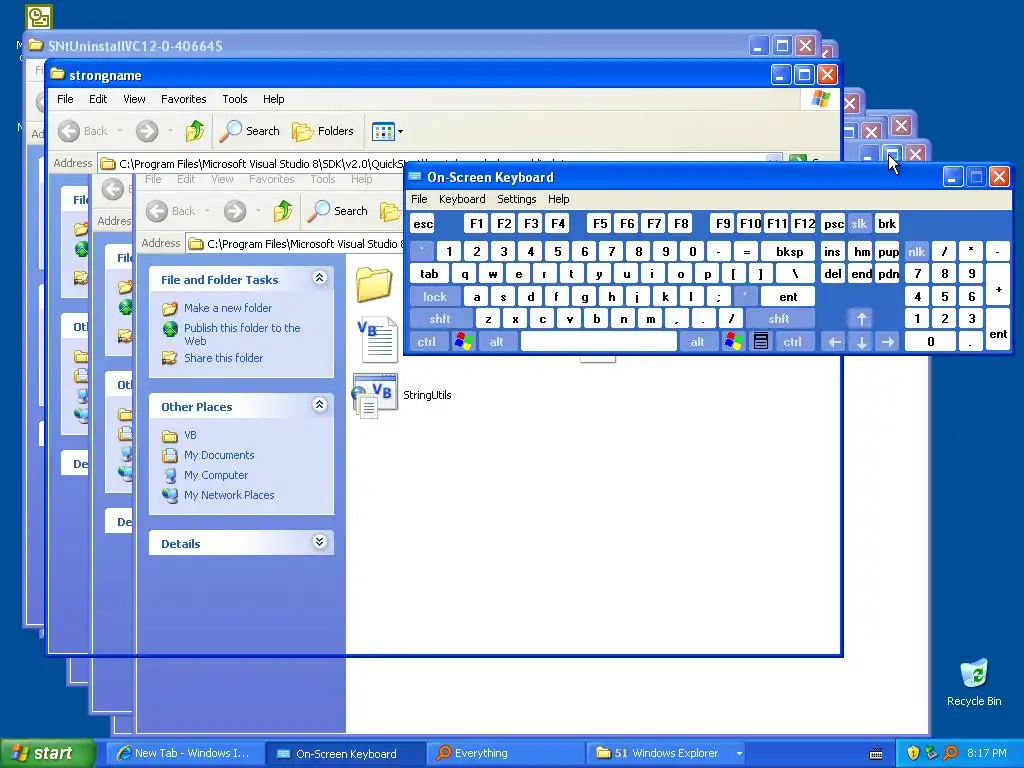
Task: Open Tools menu in strongname window
Action: (234, 99)
